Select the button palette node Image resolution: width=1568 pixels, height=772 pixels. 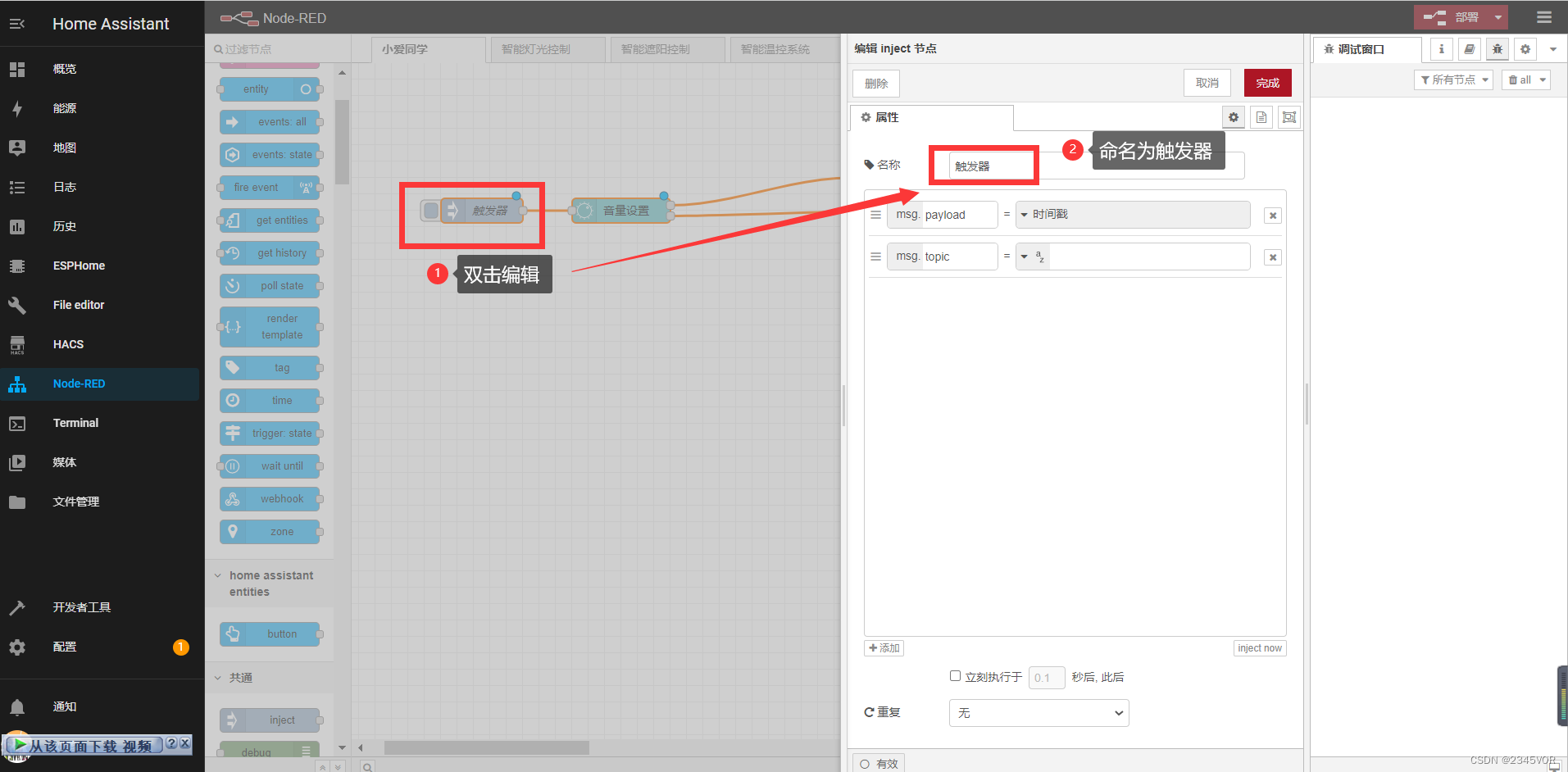coord(270,634)
